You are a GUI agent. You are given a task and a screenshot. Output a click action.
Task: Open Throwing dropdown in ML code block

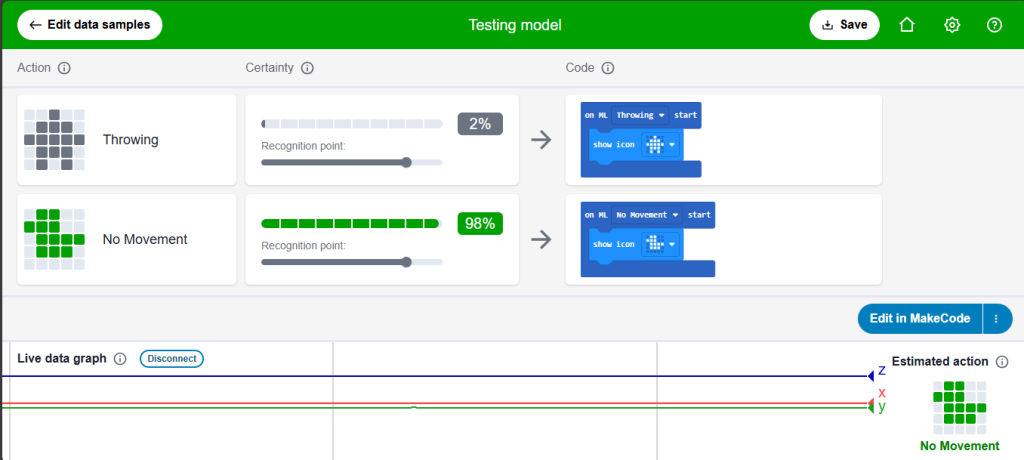tap(641, 115)
